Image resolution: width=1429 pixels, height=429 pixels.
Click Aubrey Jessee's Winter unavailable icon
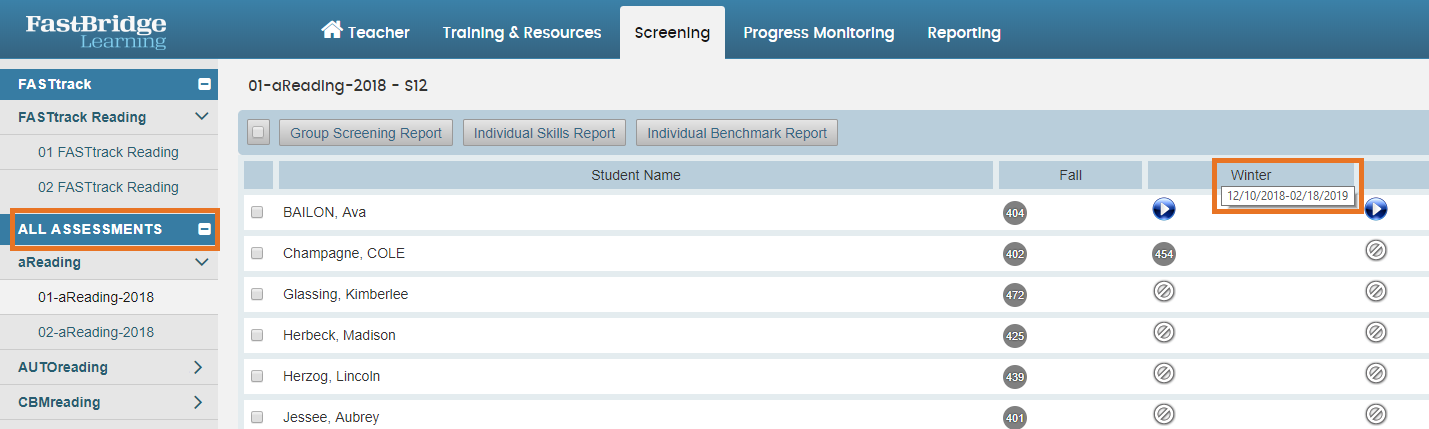(1163, 413)
